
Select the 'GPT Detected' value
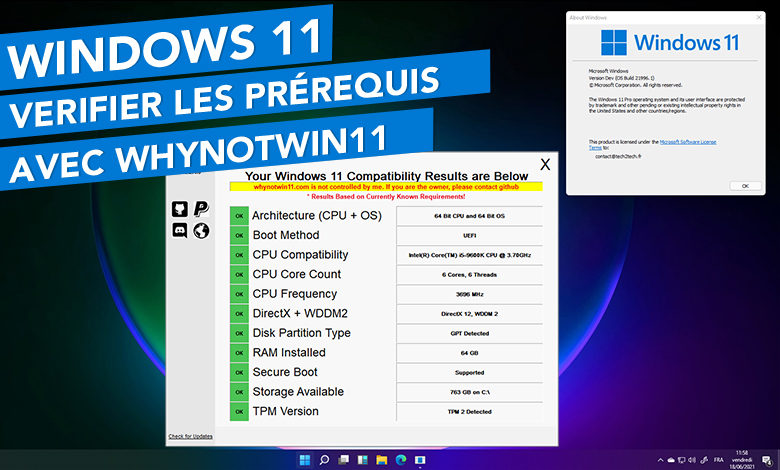point(470,333)
